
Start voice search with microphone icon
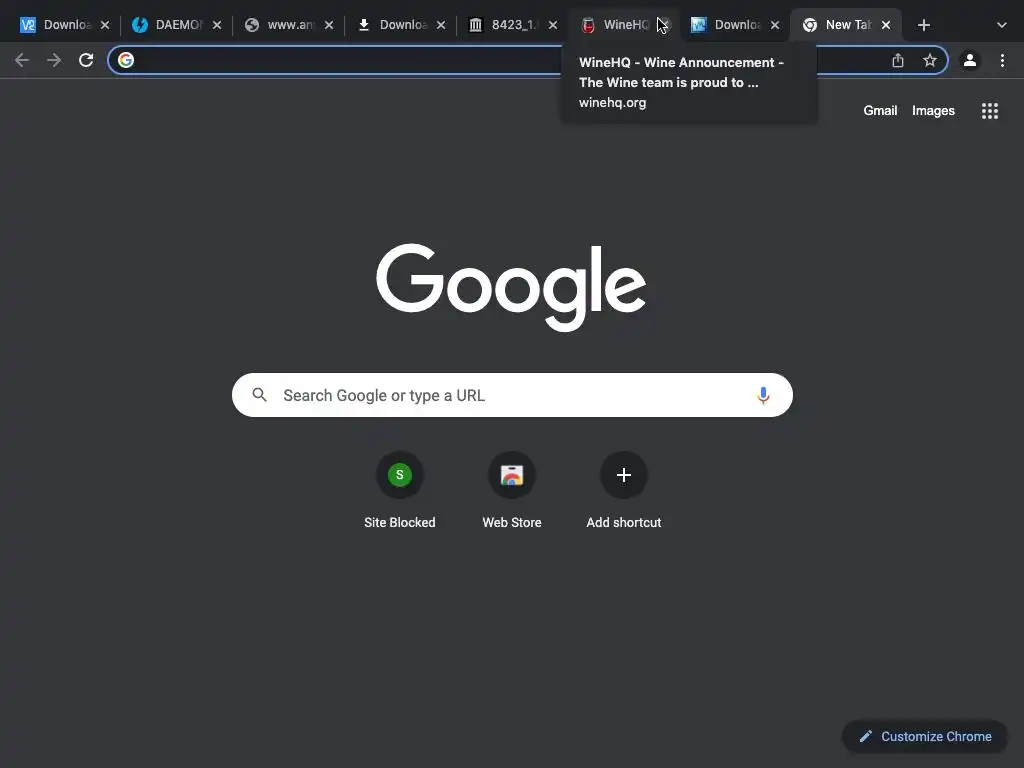click(763, 395)
